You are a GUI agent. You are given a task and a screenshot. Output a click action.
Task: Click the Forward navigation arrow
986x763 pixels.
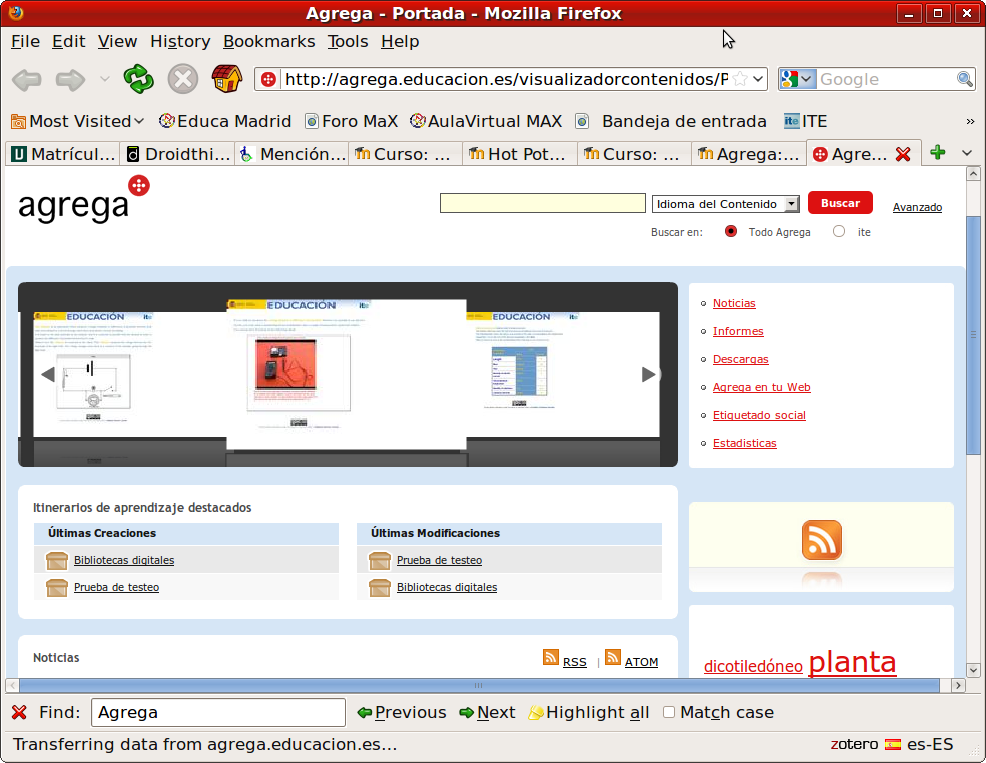point(70,80)
